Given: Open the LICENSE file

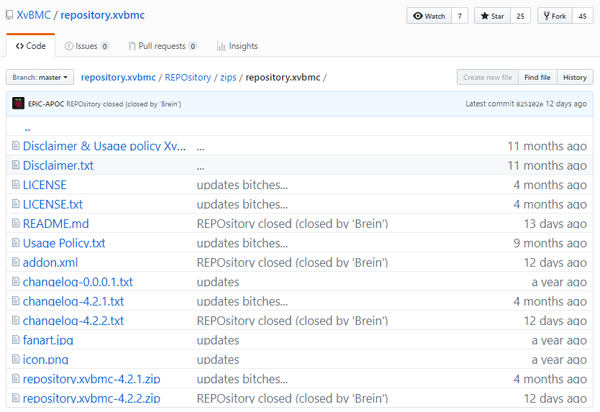Looking at the screenshot, I should (45, 185).
